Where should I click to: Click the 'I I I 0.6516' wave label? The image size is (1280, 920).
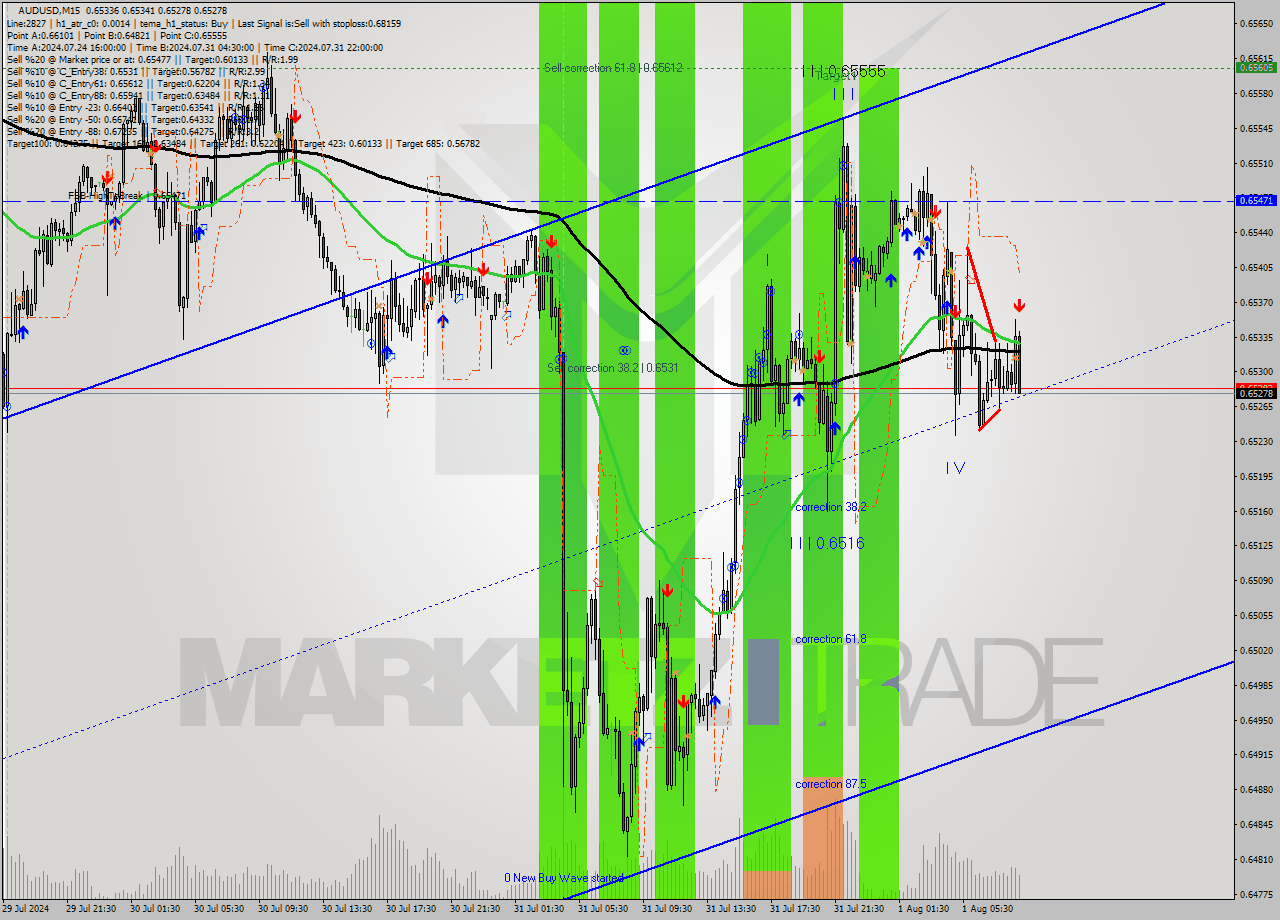(826, 543)
